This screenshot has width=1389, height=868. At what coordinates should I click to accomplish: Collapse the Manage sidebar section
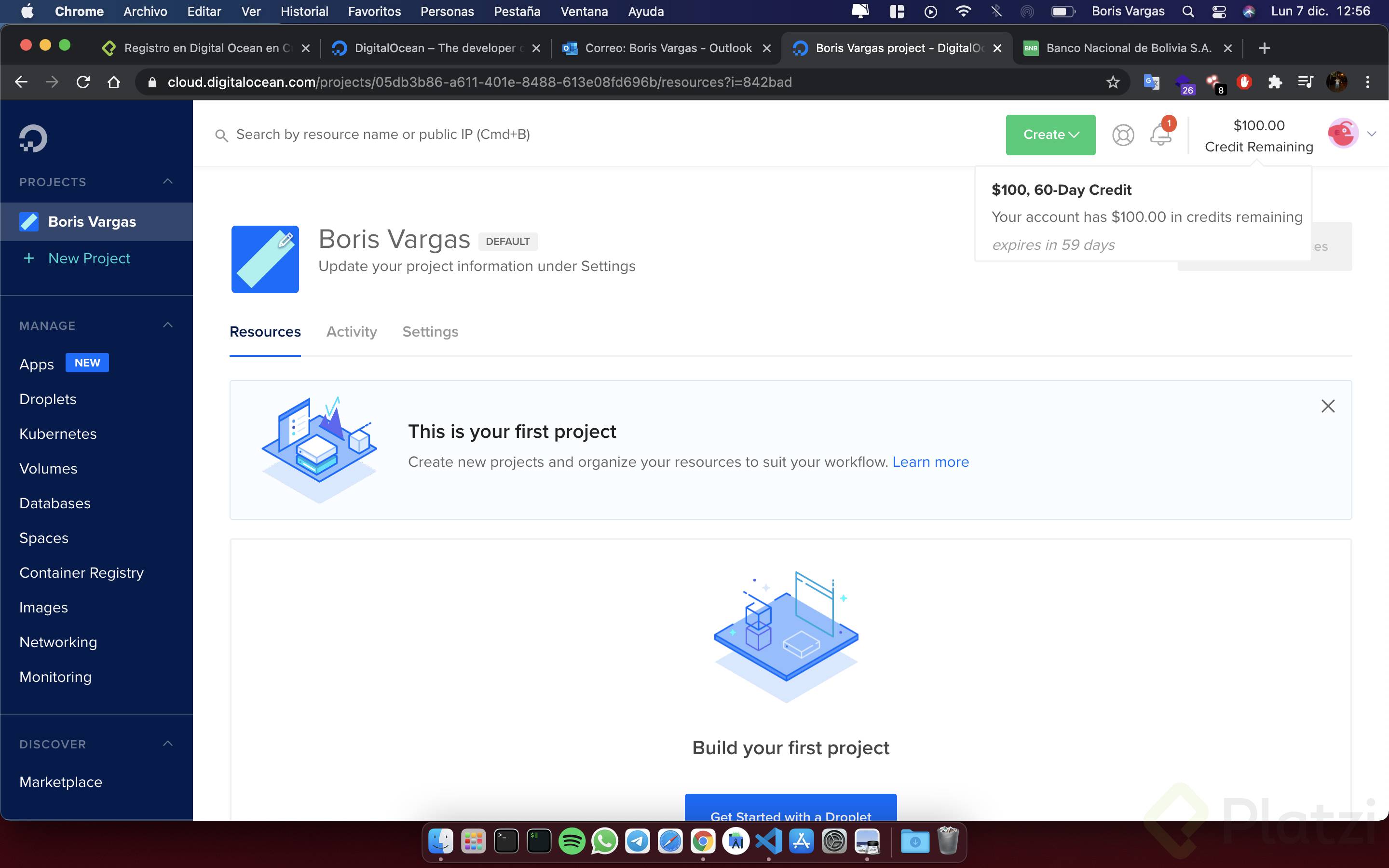tap(168, 325)
